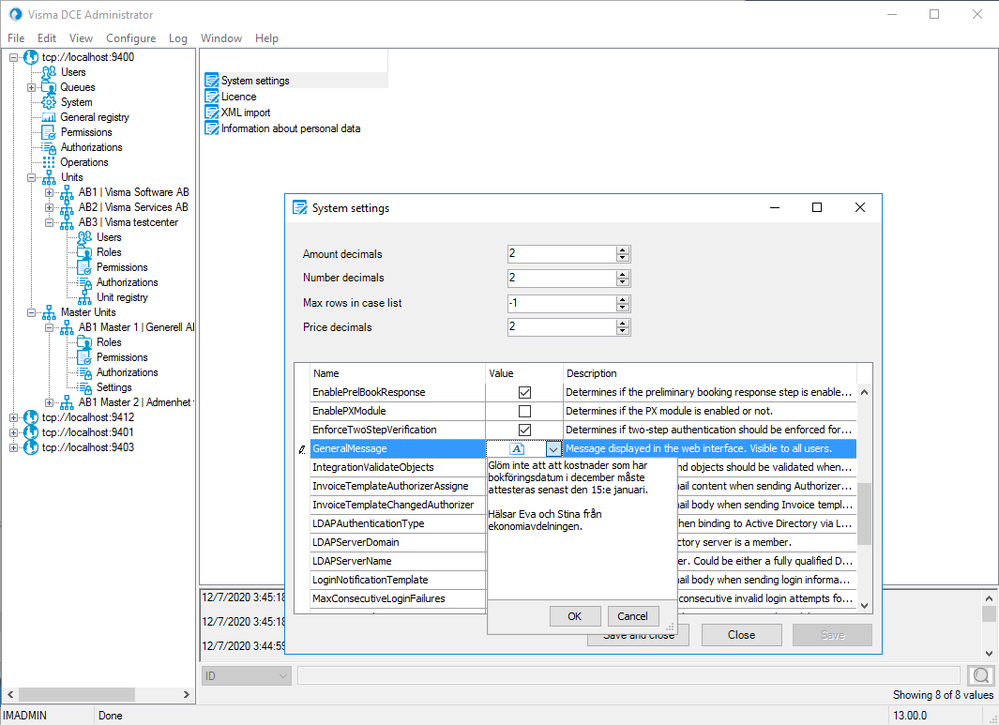Click the Settings icon under AB1 Master 1
Image resolution: width=999 pixels, height=725 pixels.
(85, 387)
